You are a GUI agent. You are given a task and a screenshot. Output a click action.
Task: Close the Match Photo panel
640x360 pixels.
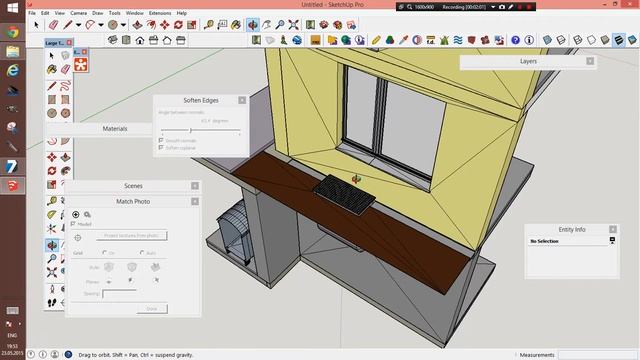[x=195, y=202]
